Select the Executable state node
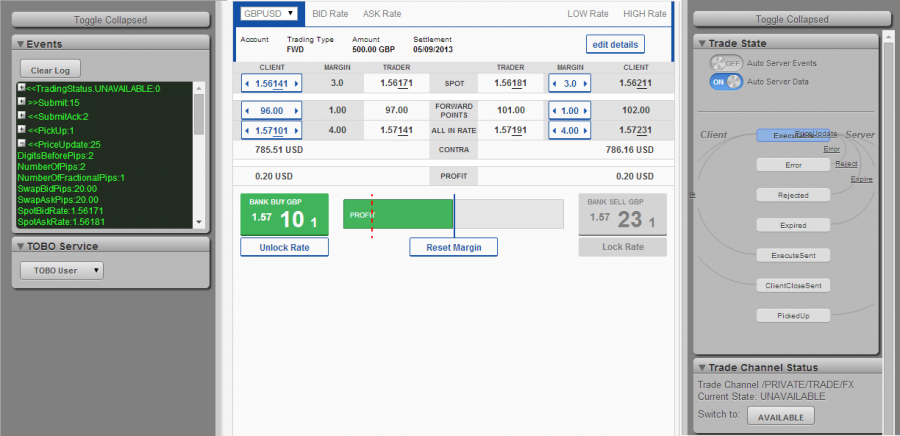The width and height of the screenshot is (900, 436). click(794, 135)
